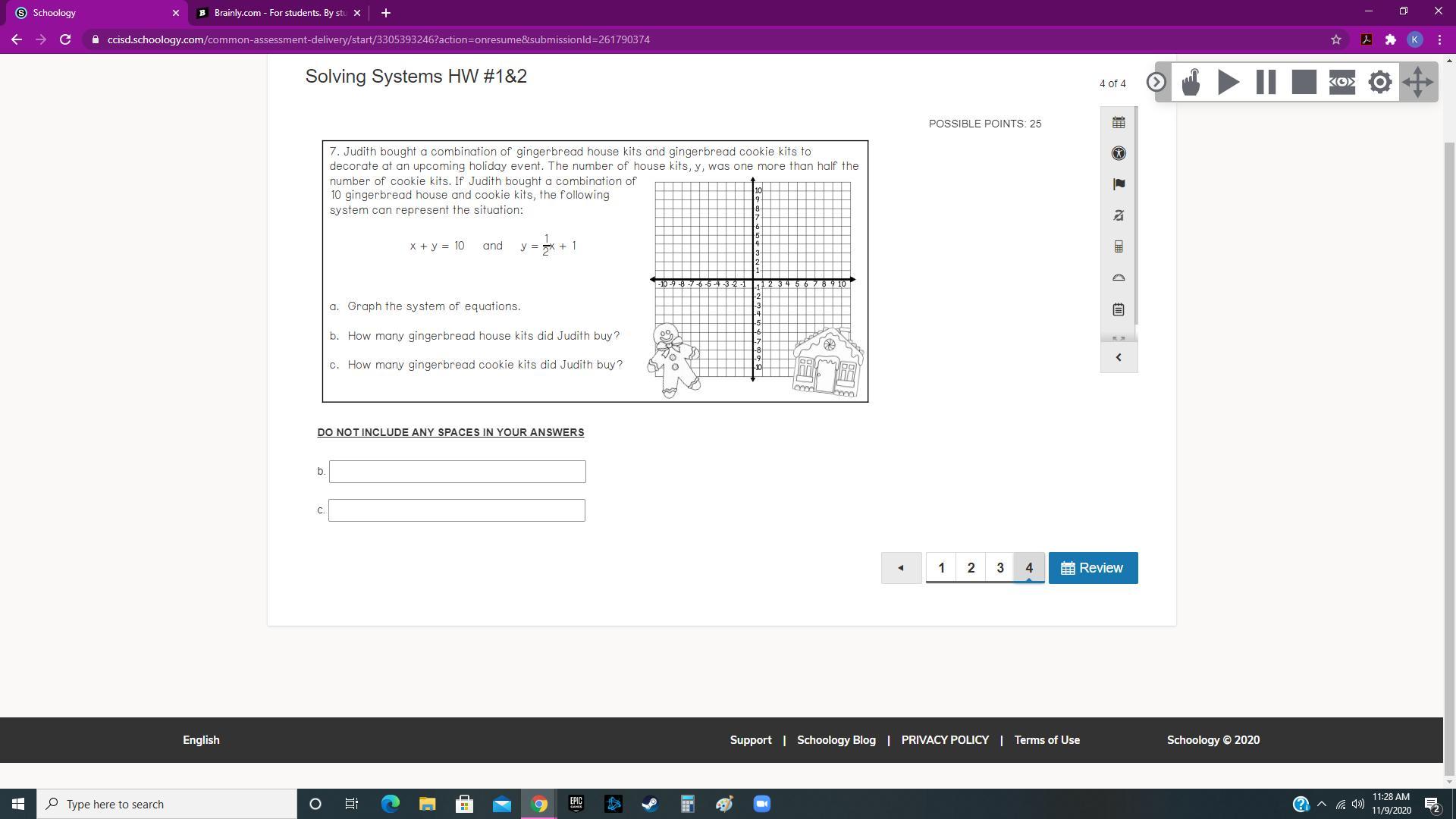
Task: Collapse the reader toolbar with the circled arrow
Action: point(1156,82)
